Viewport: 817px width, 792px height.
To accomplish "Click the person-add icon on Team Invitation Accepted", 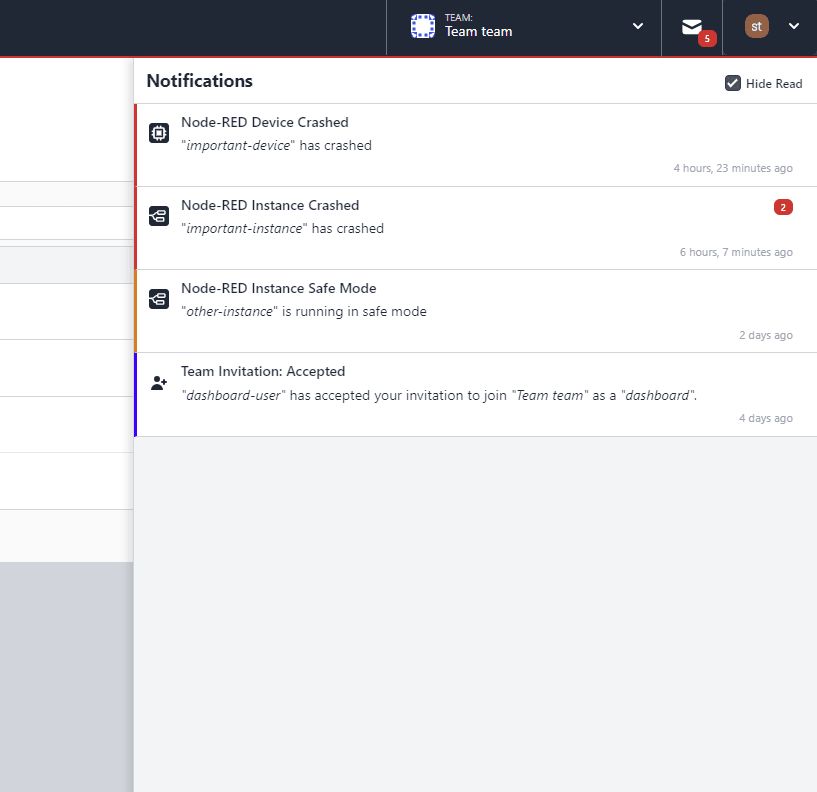I will (158, 381).
